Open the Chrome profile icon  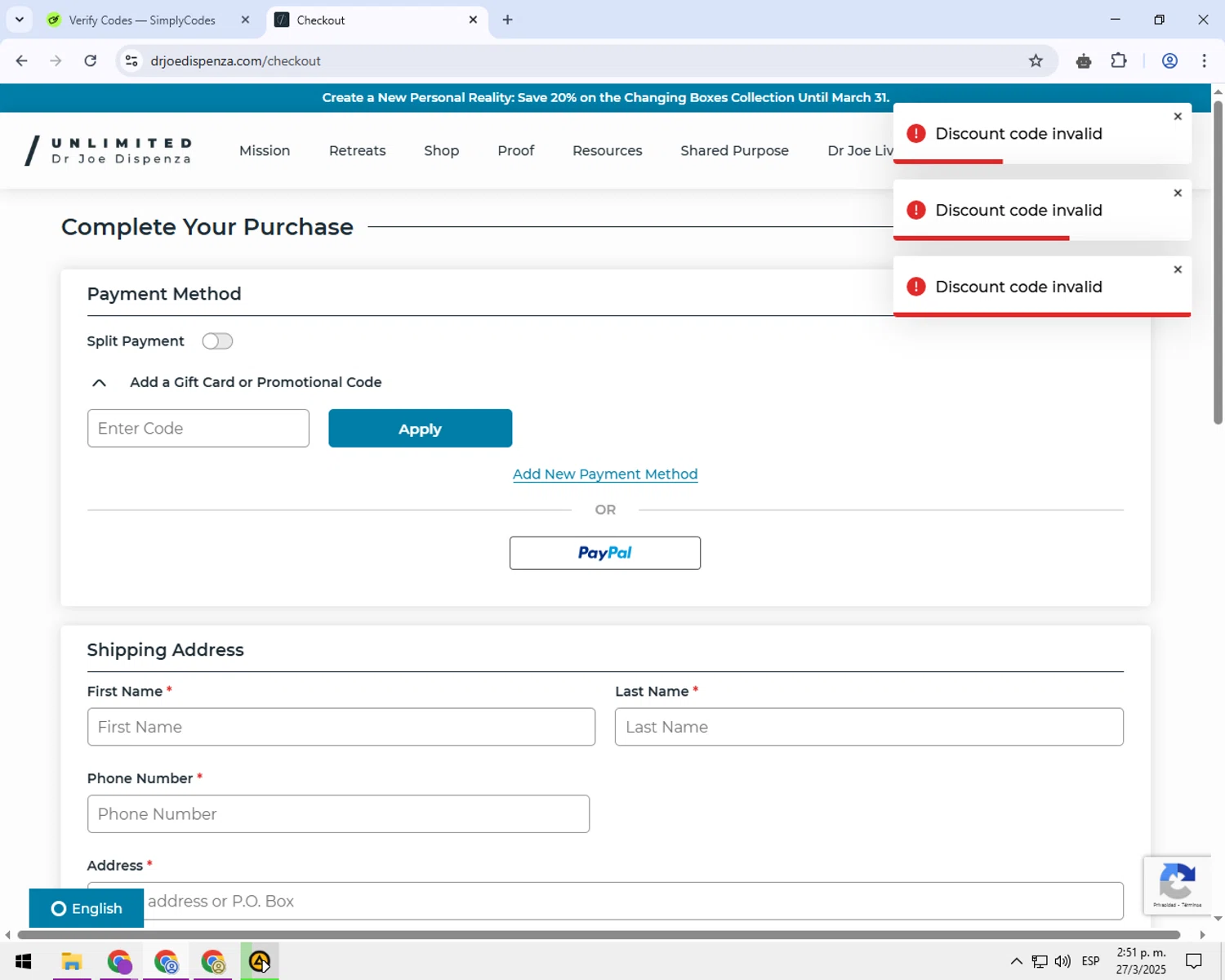tap(1169, 60)
